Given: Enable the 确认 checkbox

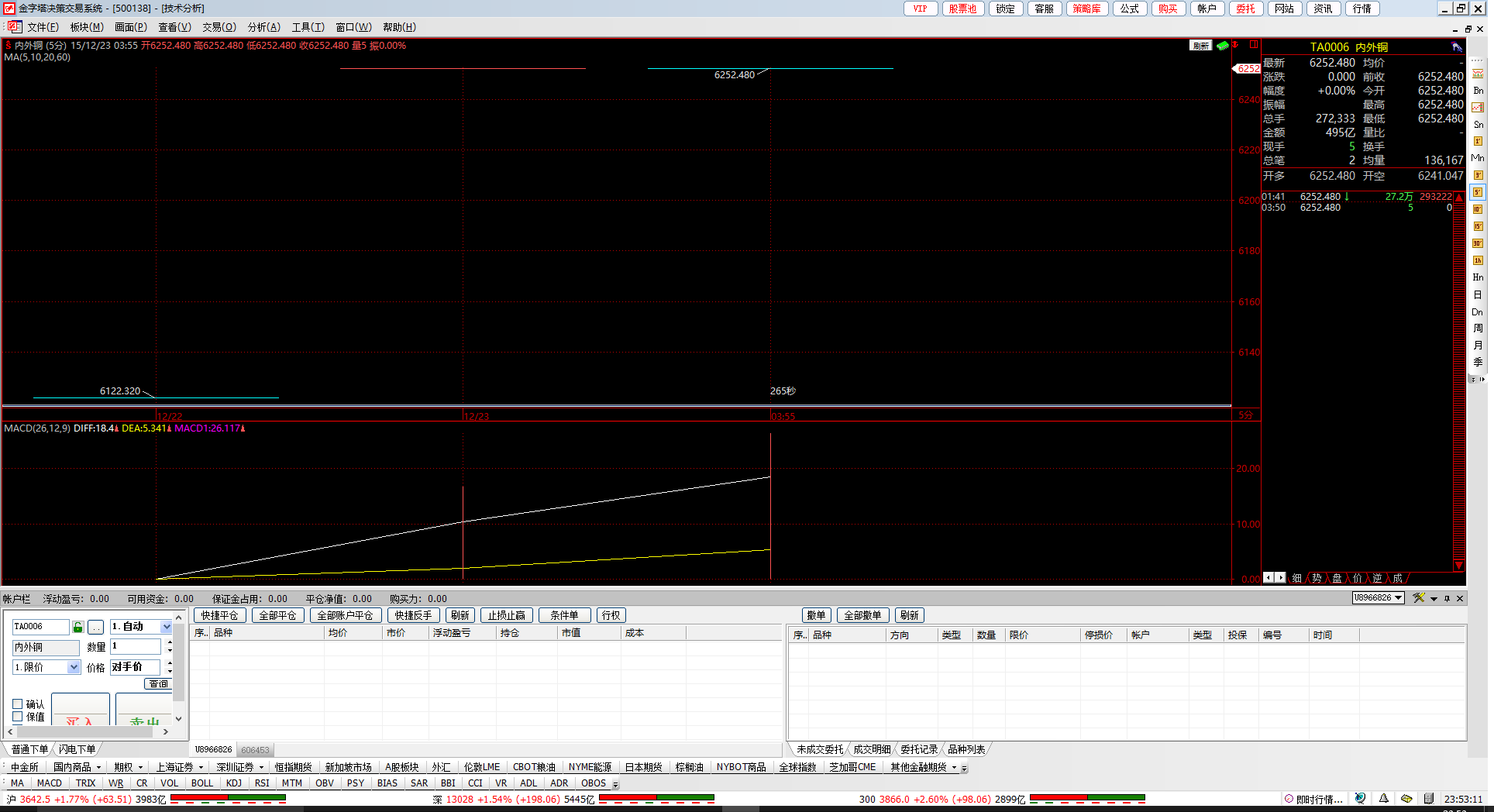Looking at the screenshot, I should click(x=18, y=704).
